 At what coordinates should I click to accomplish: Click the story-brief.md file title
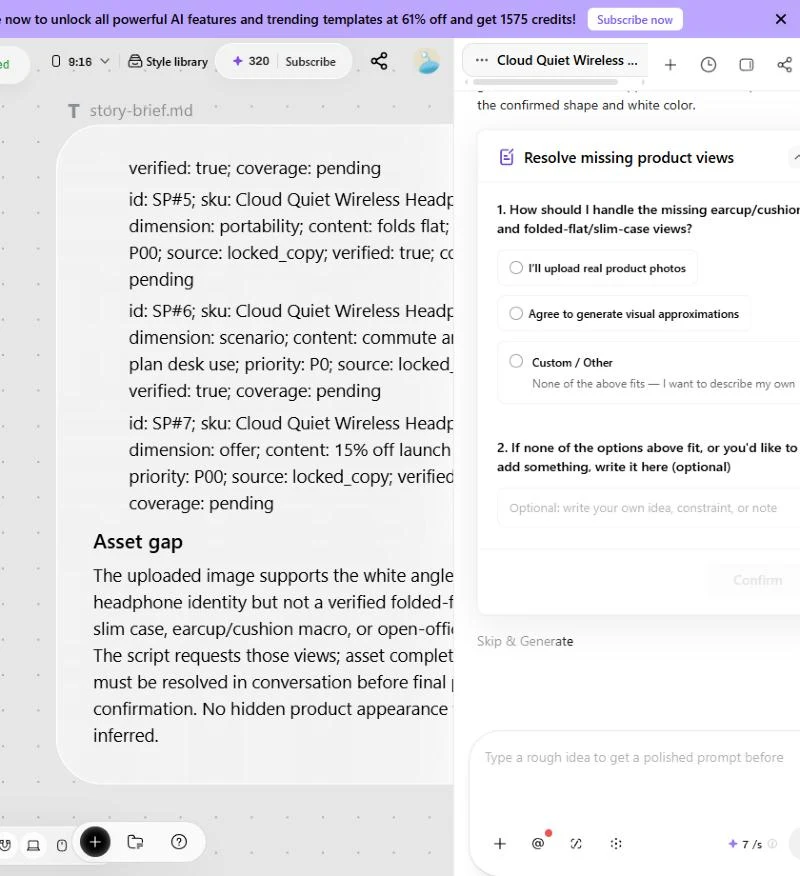tap(141, 111)
